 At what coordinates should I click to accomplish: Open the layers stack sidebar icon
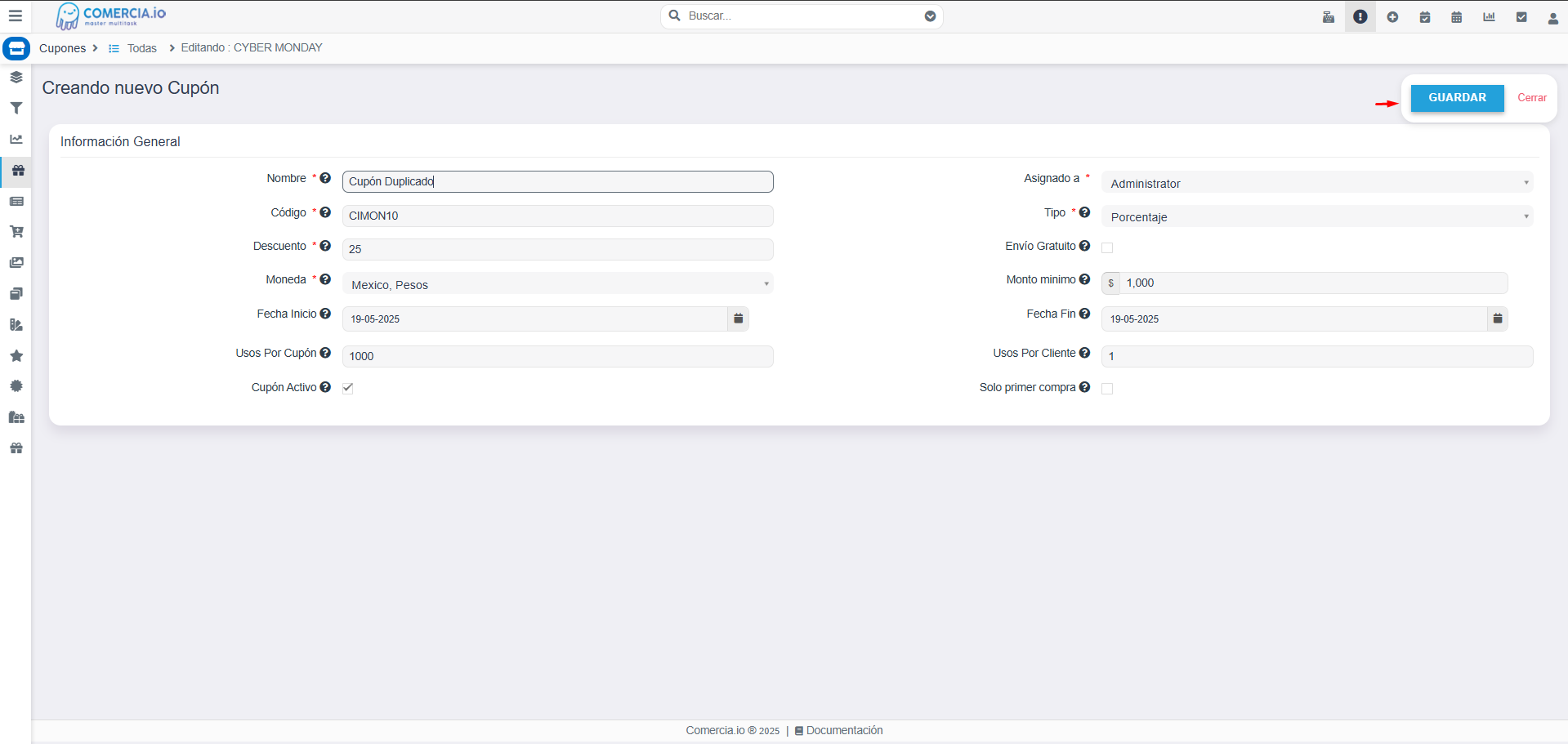16,78
